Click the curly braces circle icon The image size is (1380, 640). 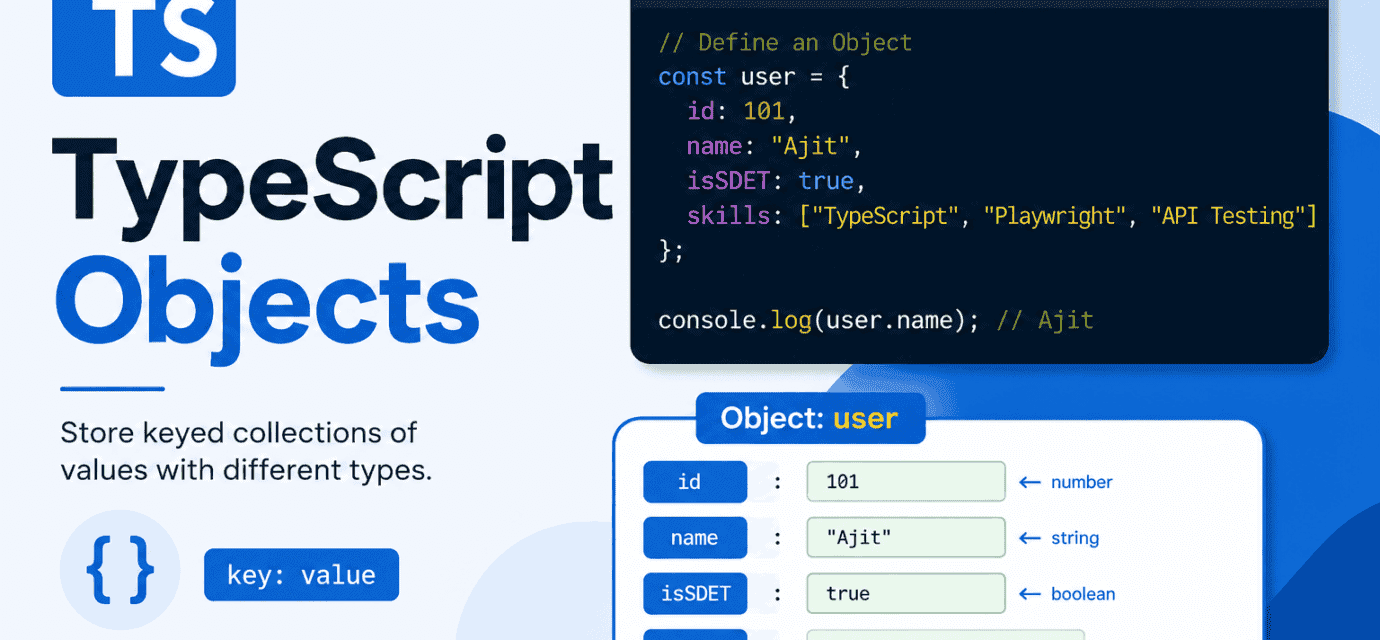click(120, 570)
